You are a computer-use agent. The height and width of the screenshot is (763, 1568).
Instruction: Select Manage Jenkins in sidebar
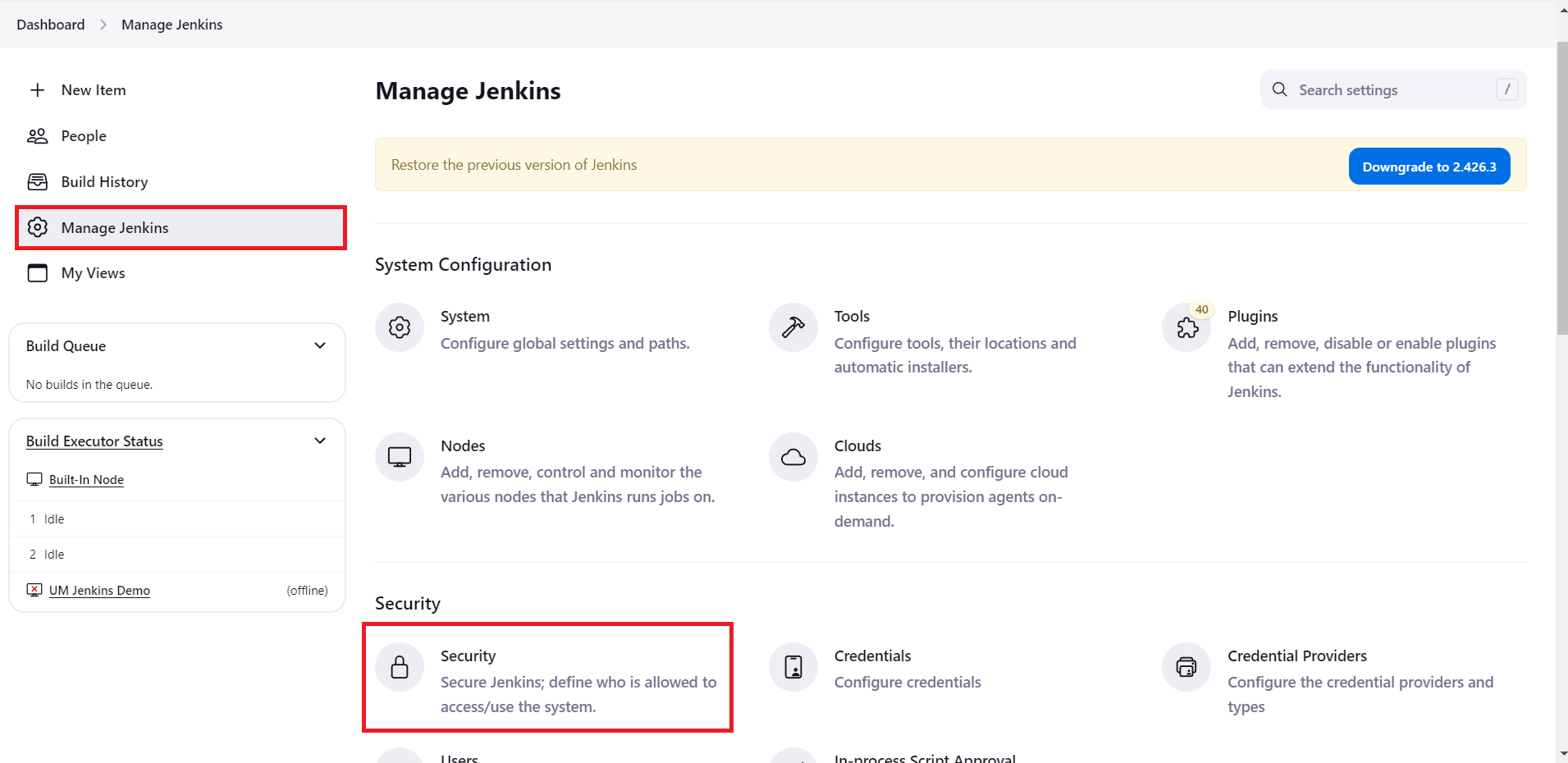[181, 227]
